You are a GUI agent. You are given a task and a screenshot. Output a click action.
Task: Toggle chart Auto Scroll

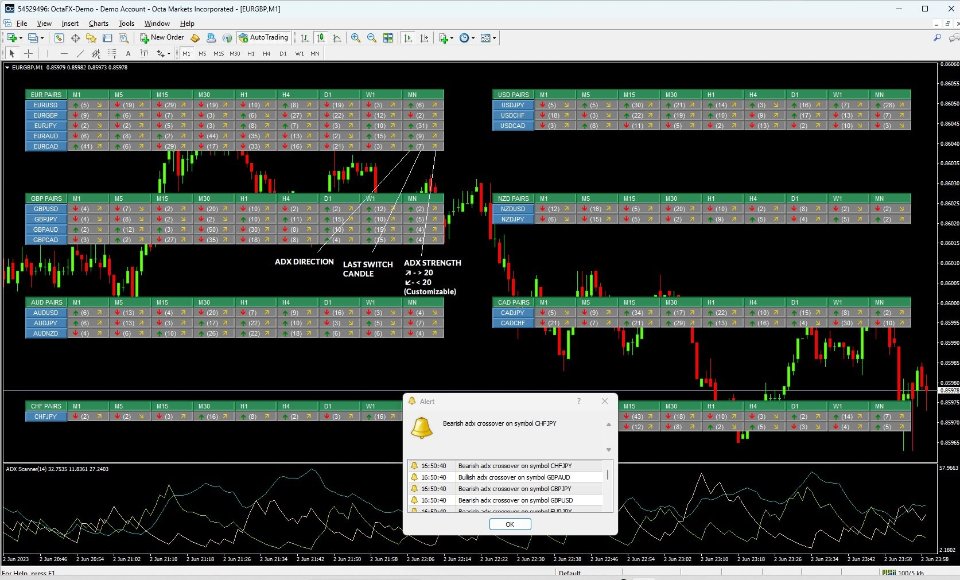click(x=408, y=38)
